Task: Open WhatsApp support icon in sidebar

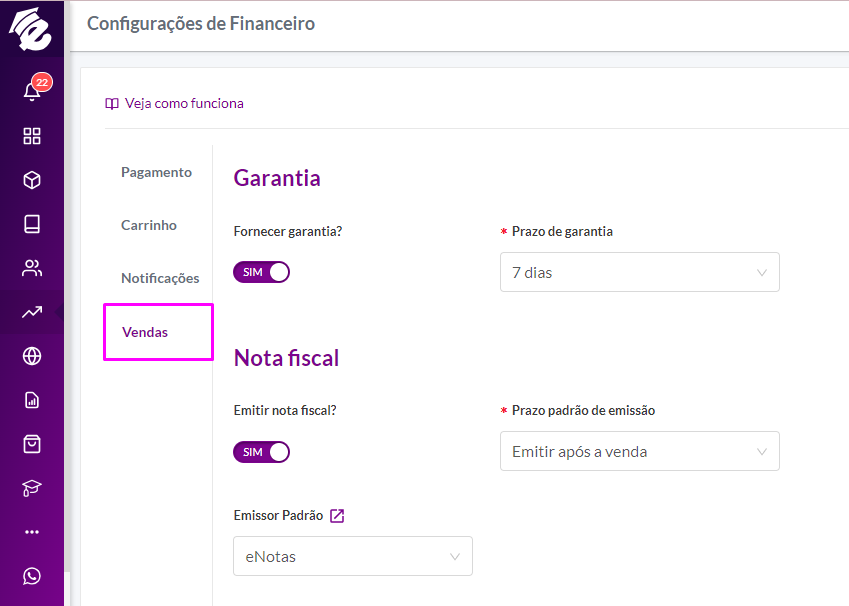Action: click(32, 576)
